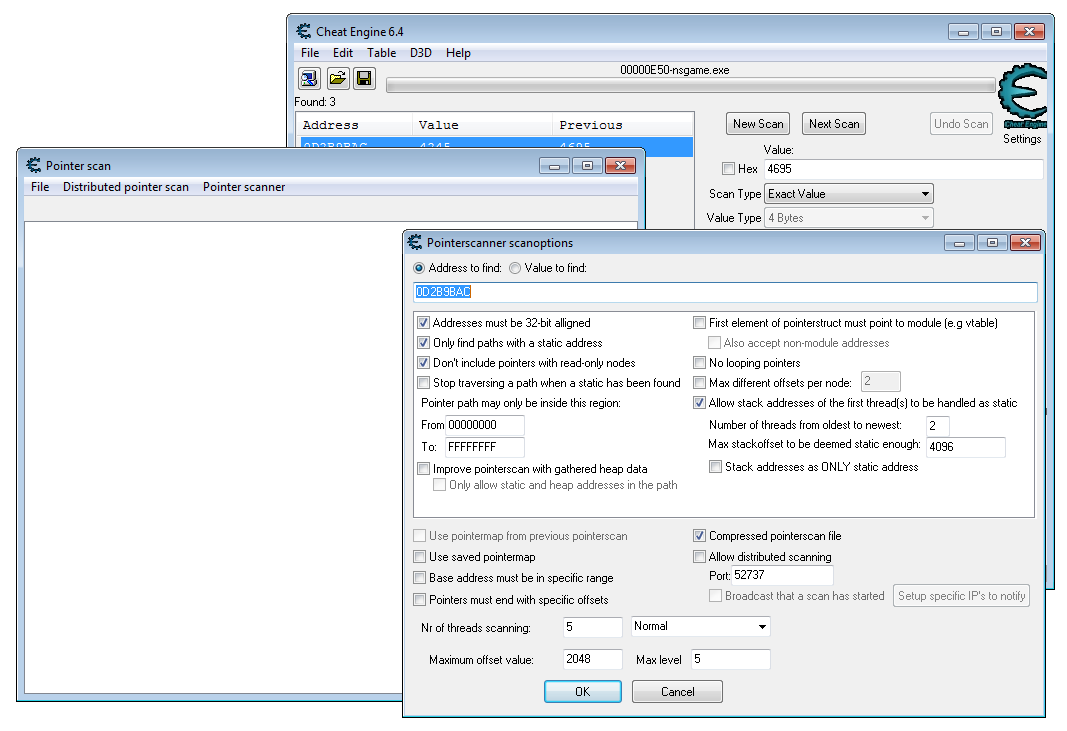This screenshot has width=1067, height=731.
Task: Open the process selector icon in Cheat Engine
Action: [x=309, y=79]
